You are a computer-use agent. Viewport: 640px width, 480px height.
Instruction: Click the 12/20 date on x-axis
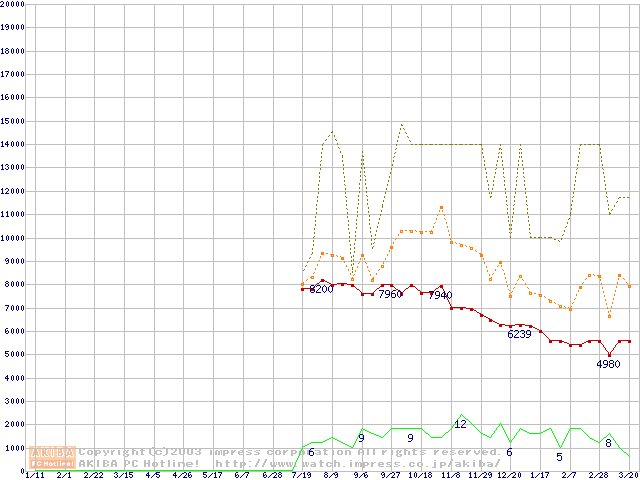click(509, 475)
